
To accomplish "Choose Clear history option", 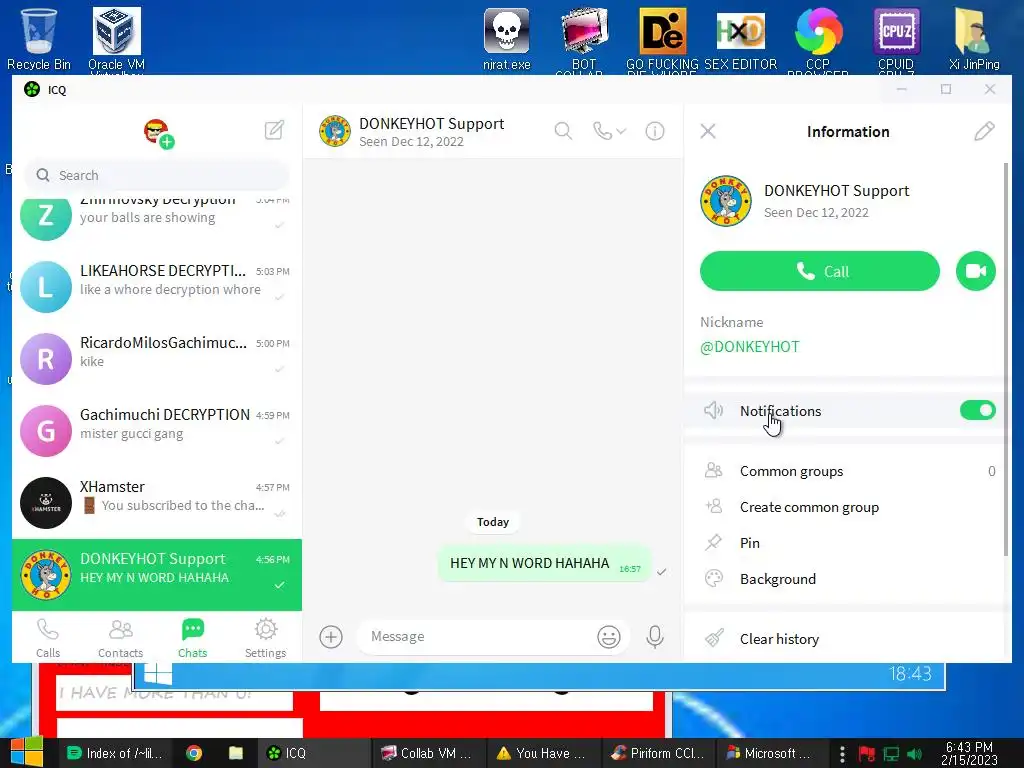I will click(x=847, y=639).
